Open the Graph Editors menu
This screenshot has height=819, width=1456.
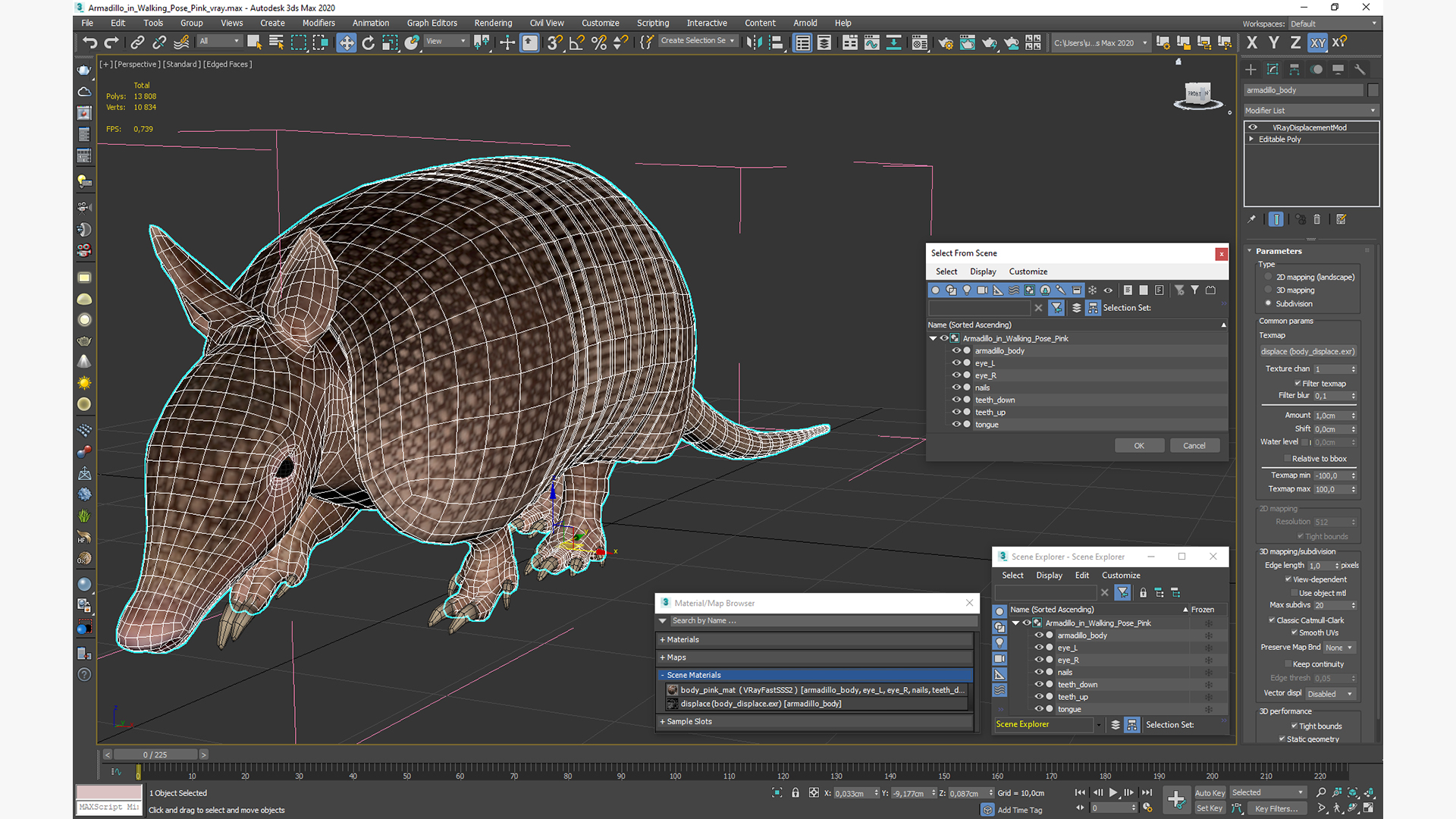coord(432,23)
